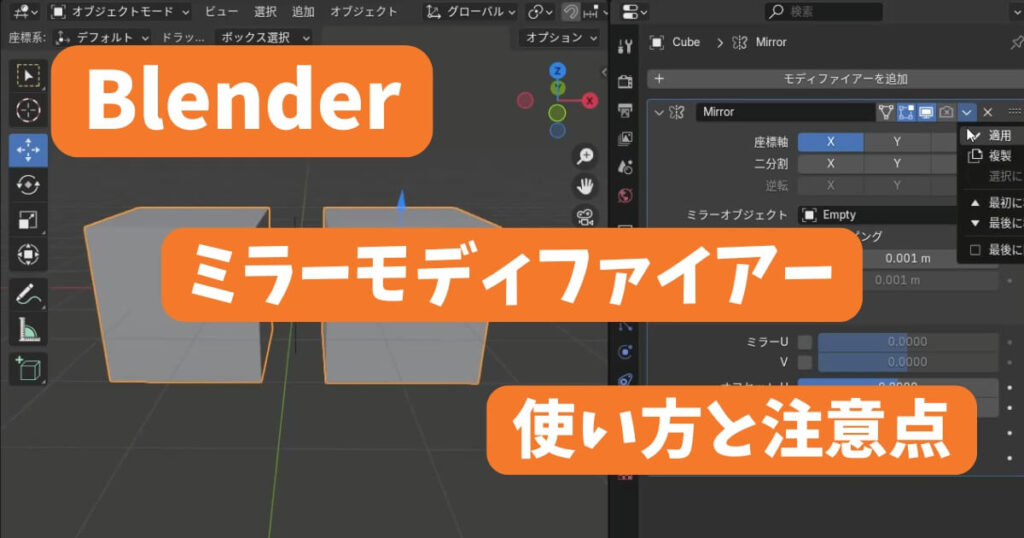Open the Tool properties tab
Screen dimensions: 1024x538
625,46
